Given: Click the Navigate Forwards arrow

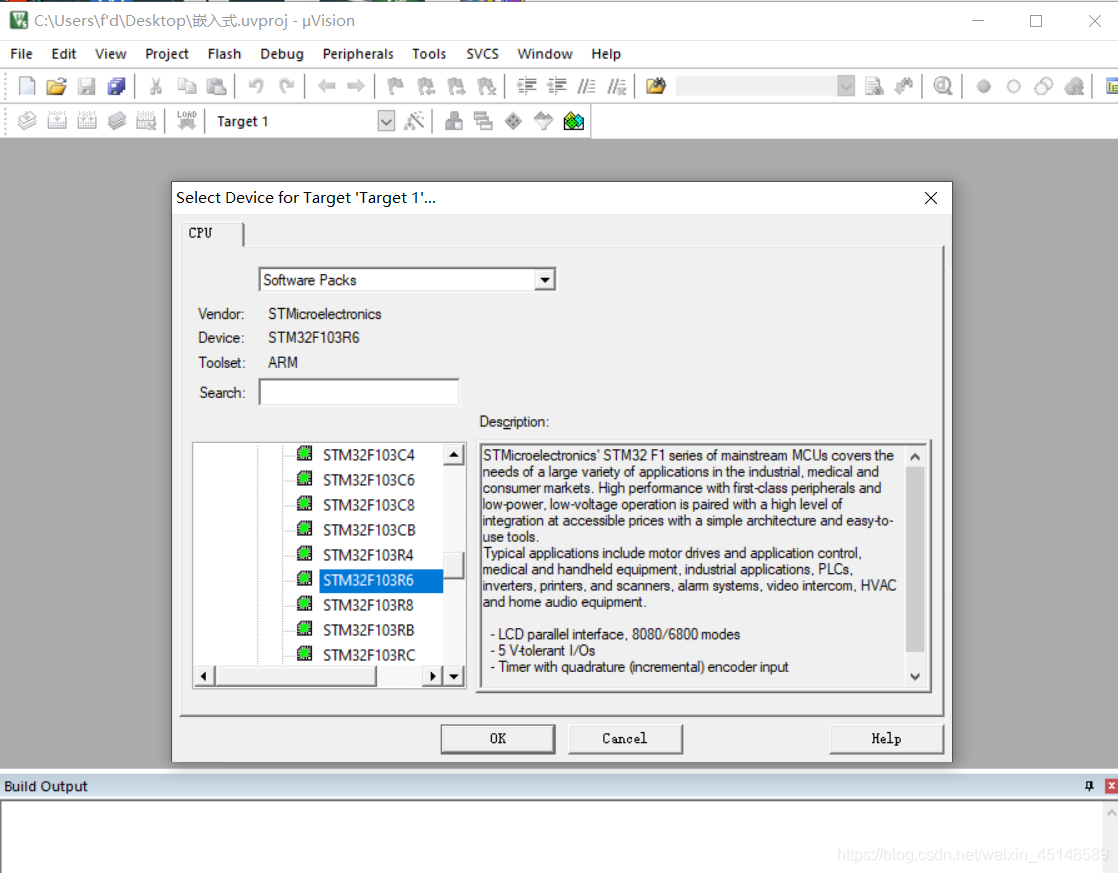Looking at the screenshot, I should click(356, 86).
